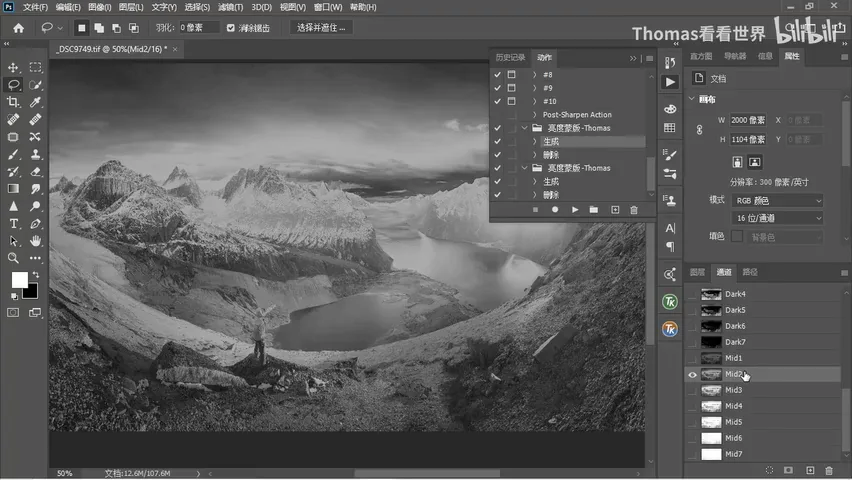This screenshot has height=480, width=852.
Task: Click the Select and Mask button
Action: point(321,28)
